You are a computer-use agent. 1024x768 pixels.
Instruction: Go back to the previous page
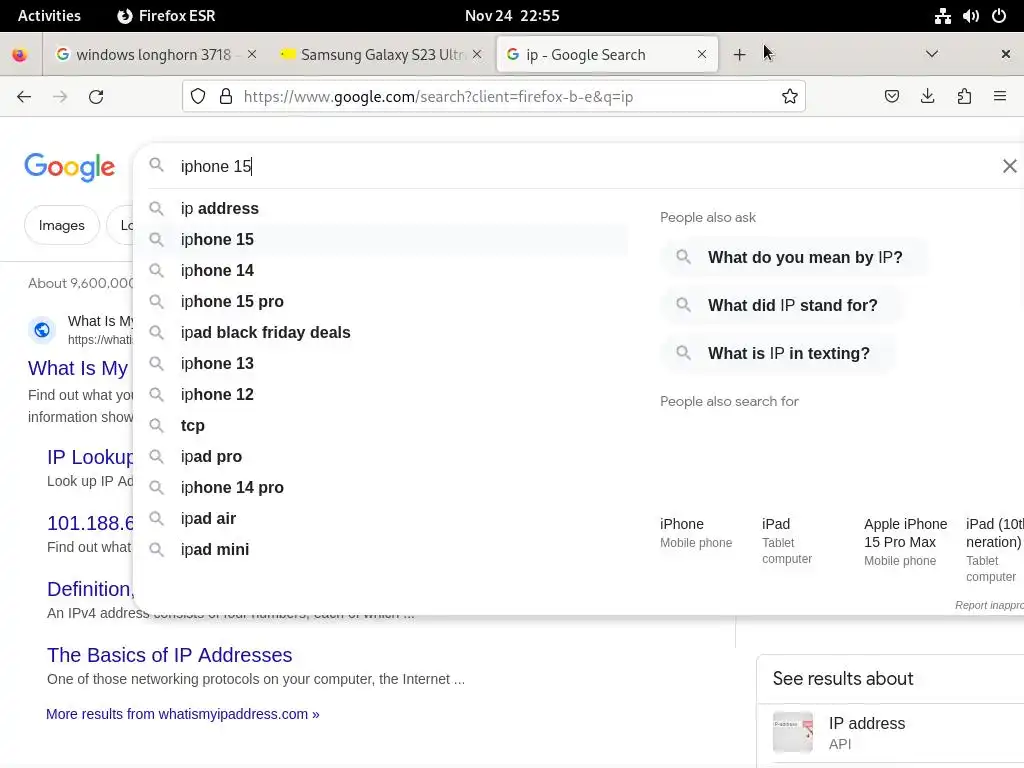click(x=24, y=97)
